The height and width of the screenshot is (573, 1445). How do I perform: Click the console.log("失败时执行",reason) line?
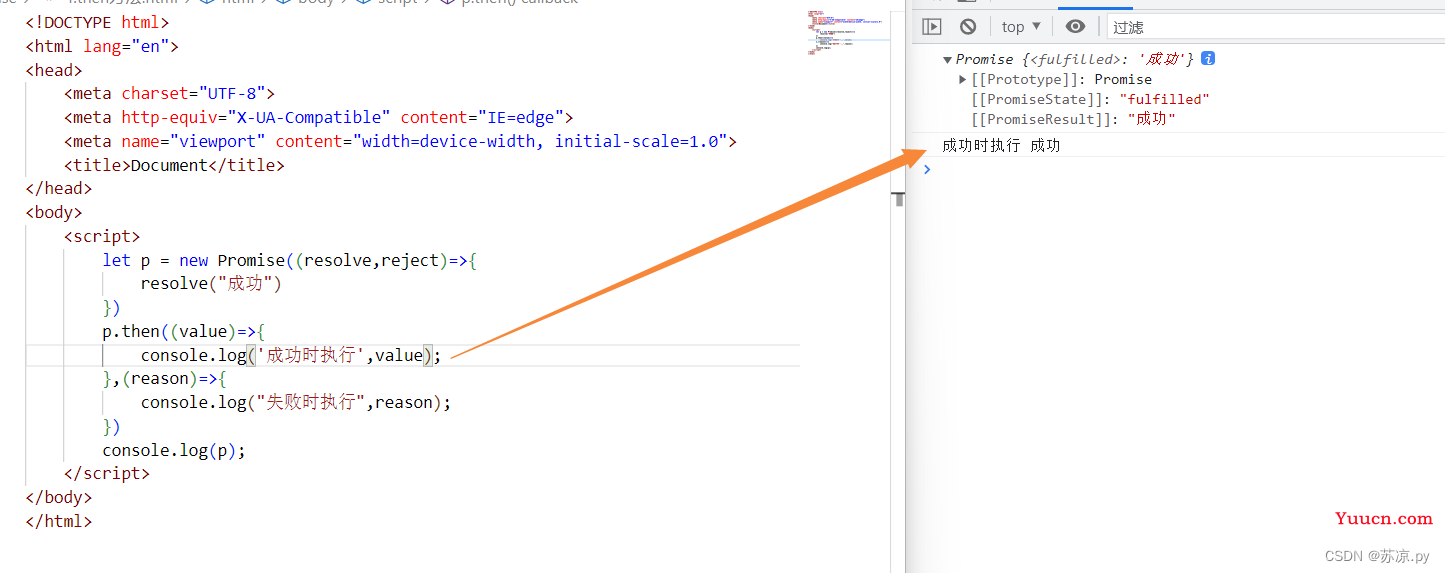point(296,402)
